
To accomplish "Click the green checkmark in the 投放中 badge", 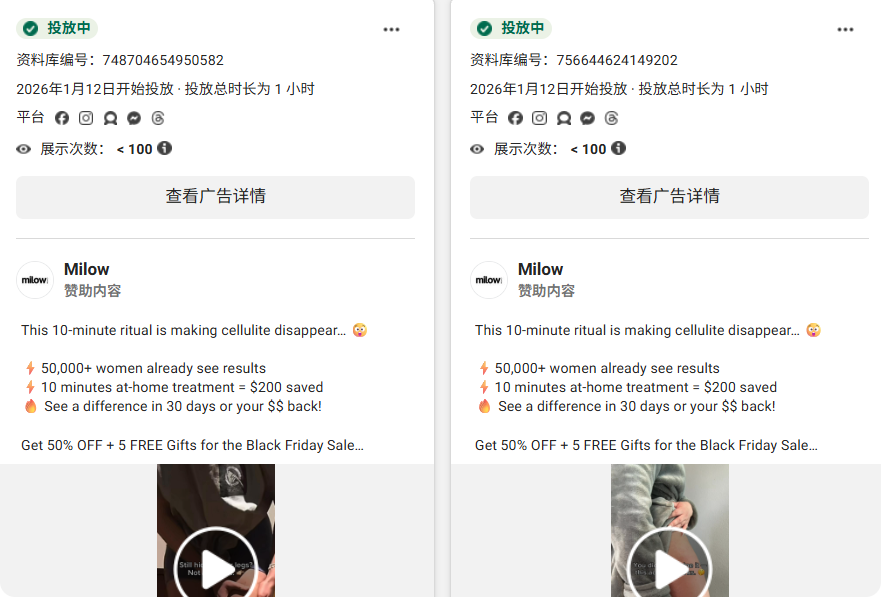I will pyautogui.click(x=31, y=29).
